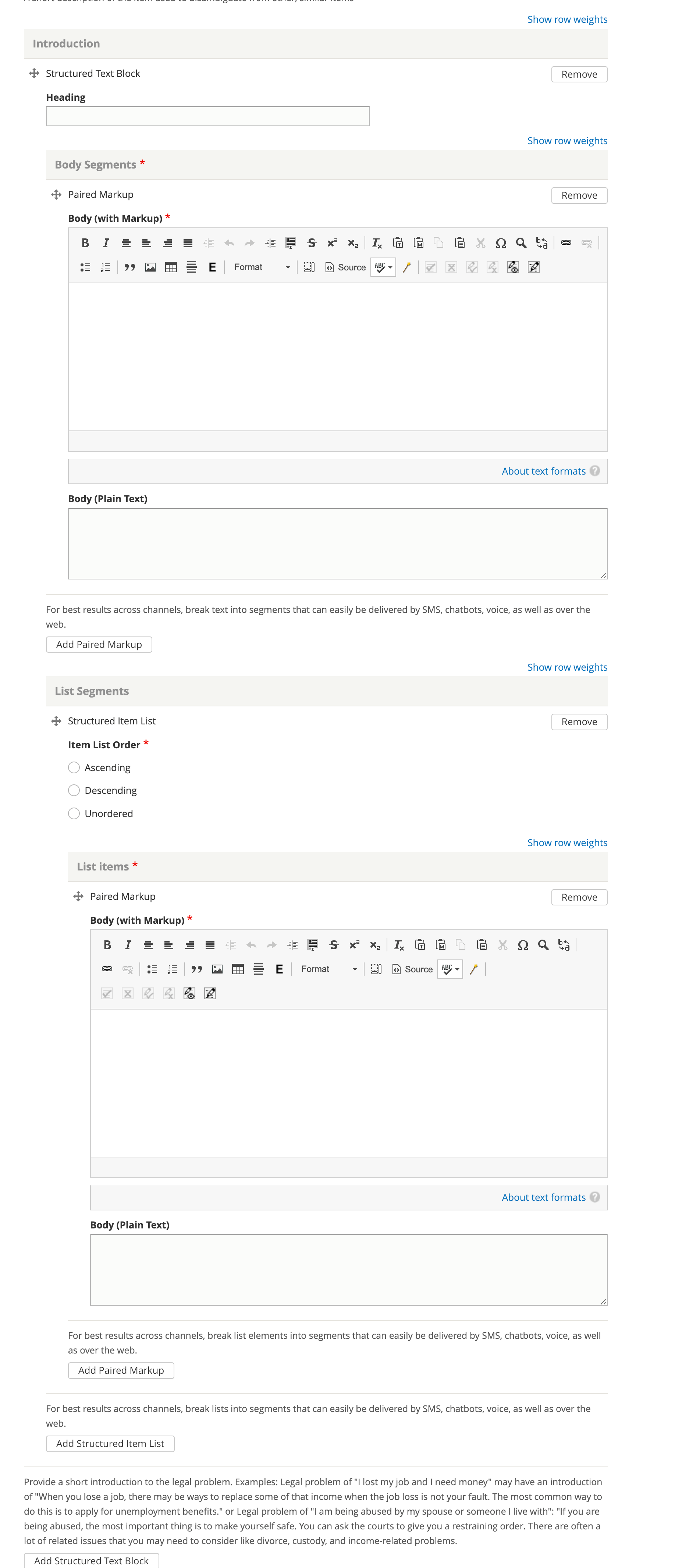Click into Body Segments rich text area

pos(338,357)
